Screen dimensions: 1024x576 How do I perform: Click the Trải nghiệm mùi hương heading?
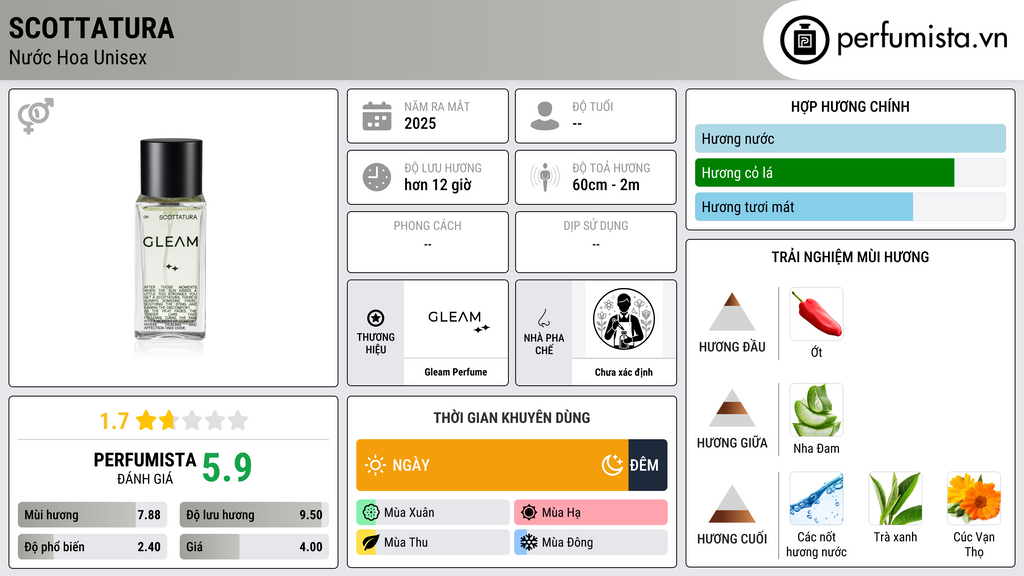coord(850,257)
